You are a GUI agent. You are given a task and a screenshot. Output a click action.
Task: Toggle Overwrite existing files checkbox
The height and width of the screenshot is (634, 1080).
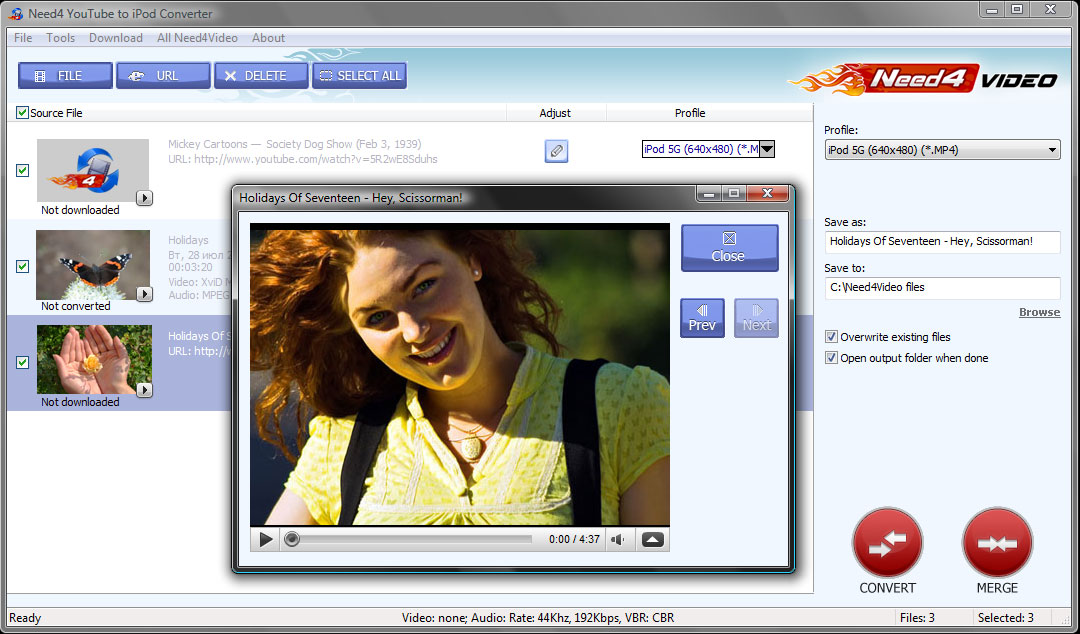point(831,337)
